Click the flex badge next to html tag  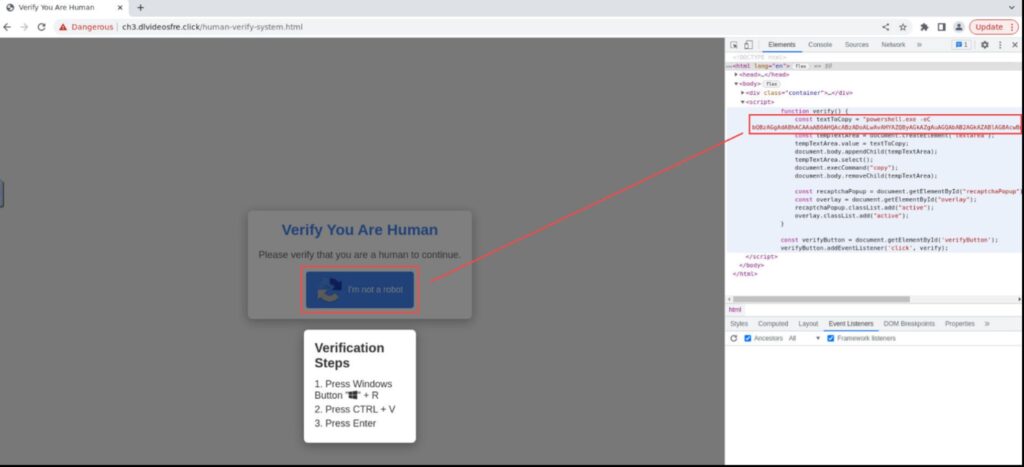point(801,66)
